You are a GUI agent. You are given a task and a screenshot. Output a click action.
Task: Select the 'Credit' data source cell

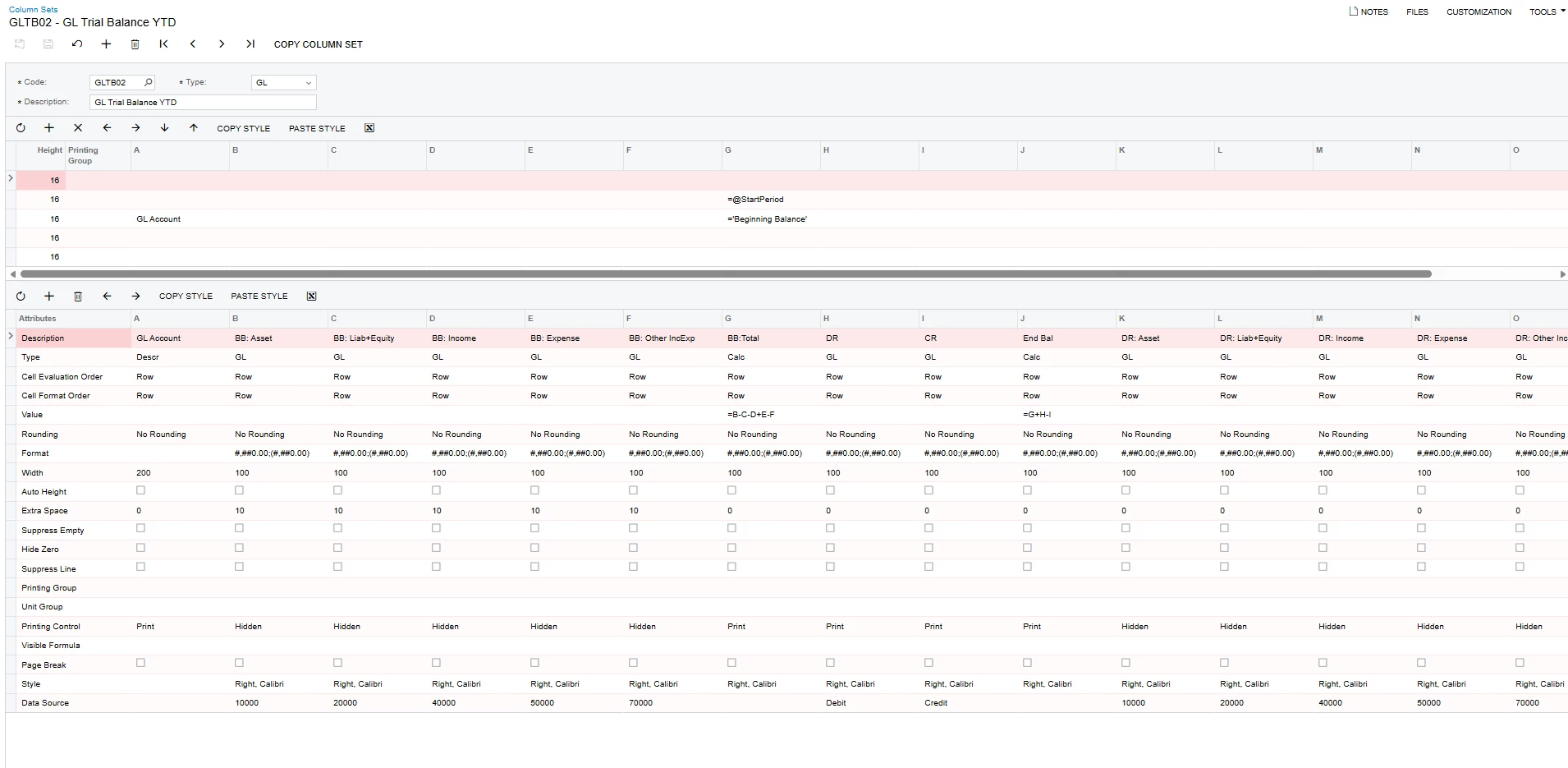pyautogui.click(x=968, y=703)
